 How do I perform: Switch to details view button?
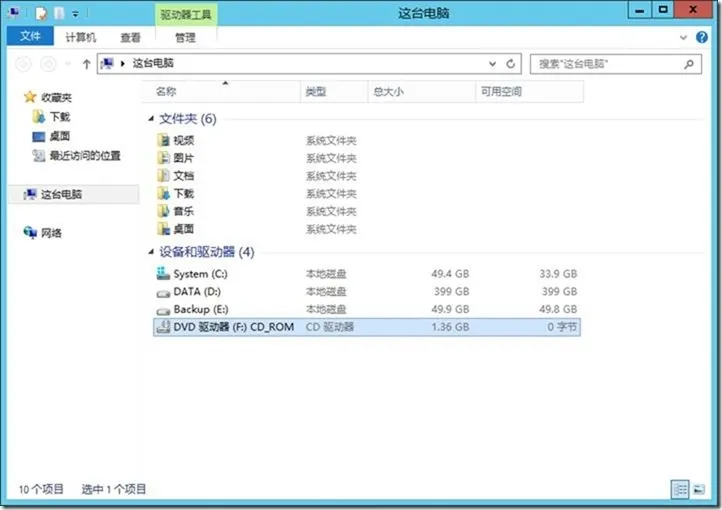click(x=680, y=489)
